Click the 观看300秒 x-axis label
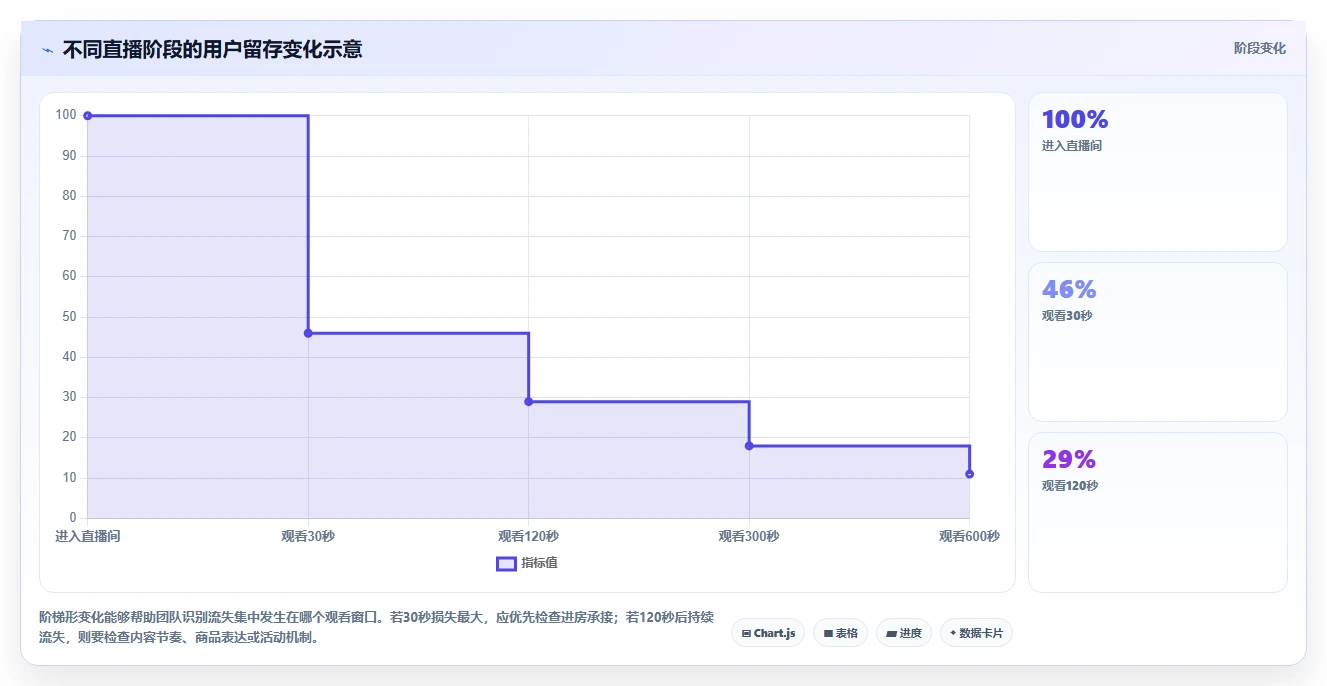The width and height of the screenshot is (1327, 686). (x=749, y=537)
